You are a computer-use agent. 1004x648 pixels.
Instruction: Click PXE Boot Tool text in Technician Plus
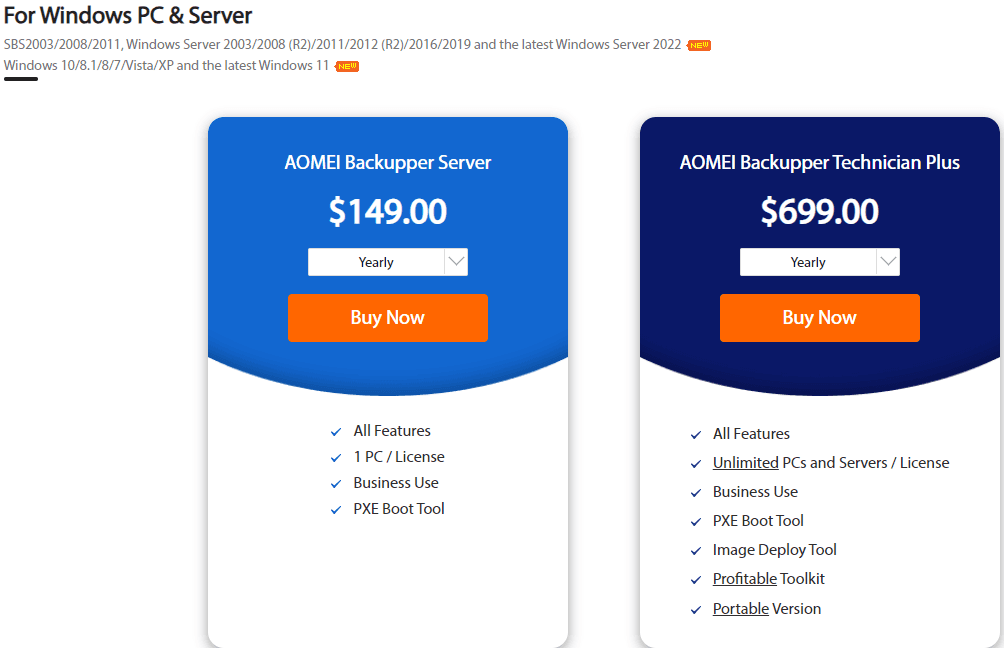click(758, 521)
